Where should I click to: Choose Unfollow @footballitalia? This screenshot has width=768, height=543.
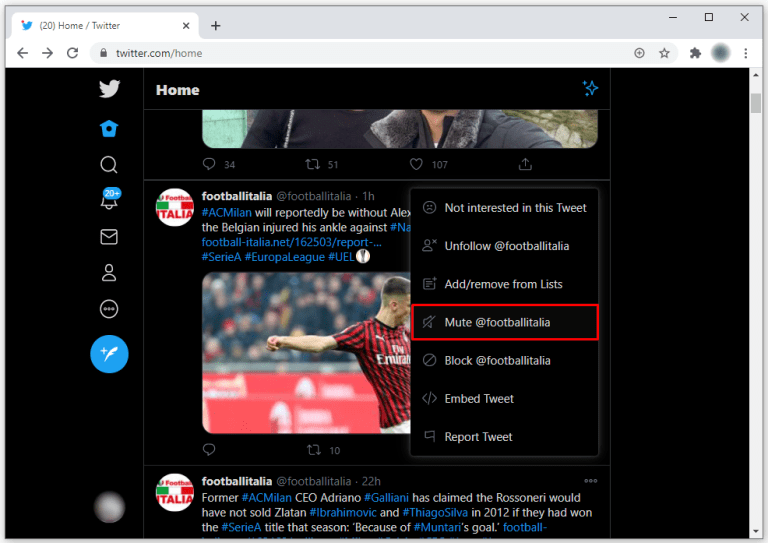[504, 246]
